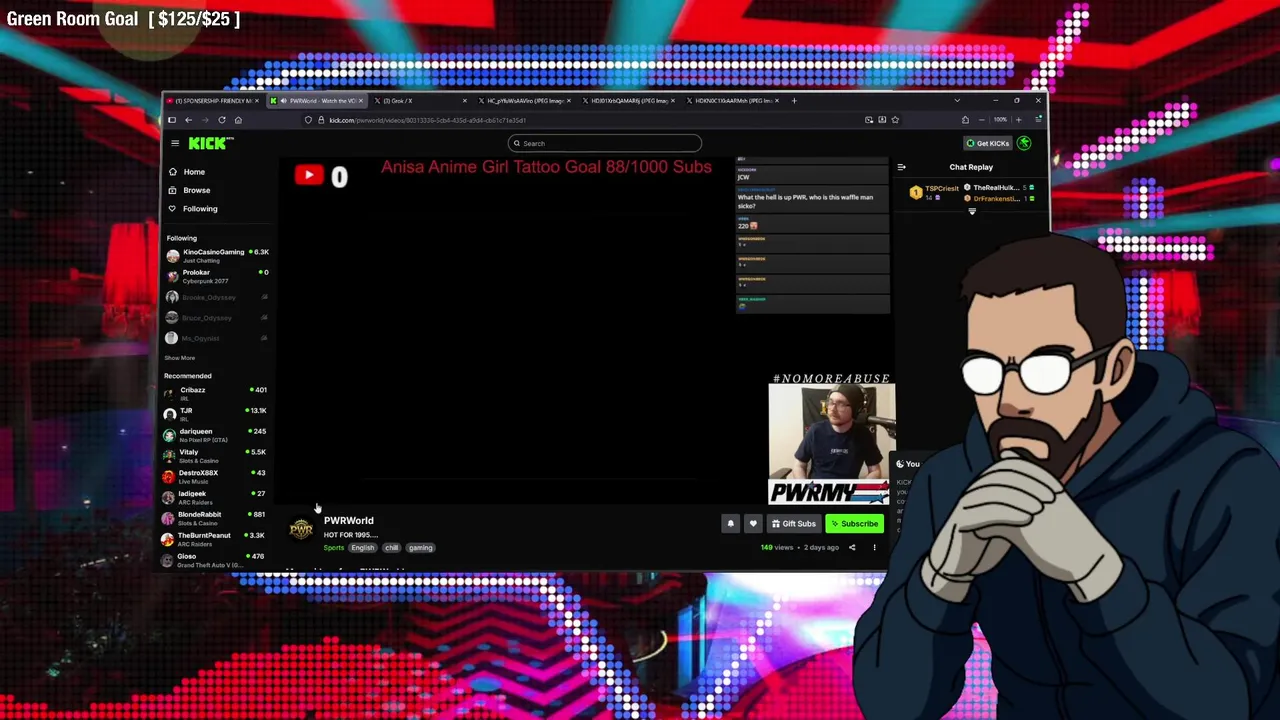
Task: Open the PWRWorld channel name link
Action: pos(349,520)
